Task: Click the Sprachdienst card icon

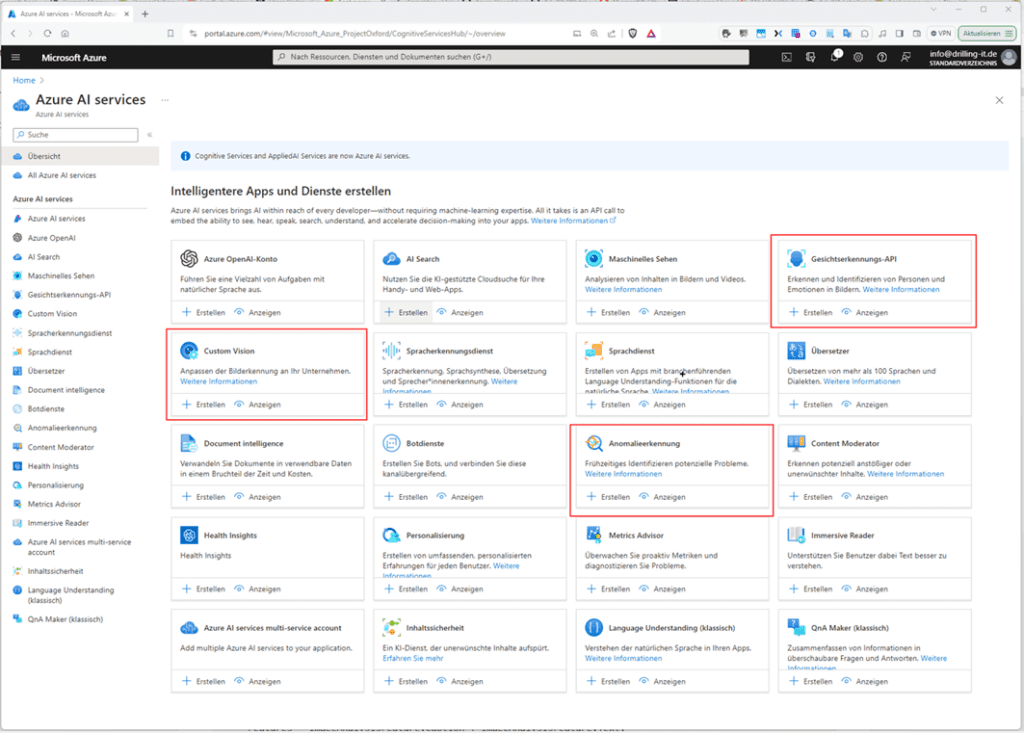Action: pos(594,351)
